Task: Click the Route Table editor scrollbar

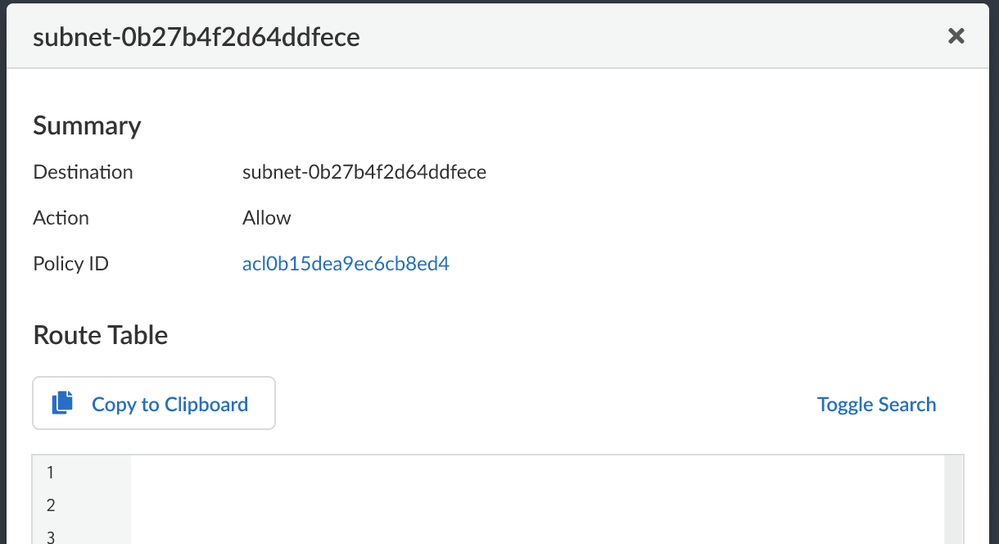Action: point(956,500)
